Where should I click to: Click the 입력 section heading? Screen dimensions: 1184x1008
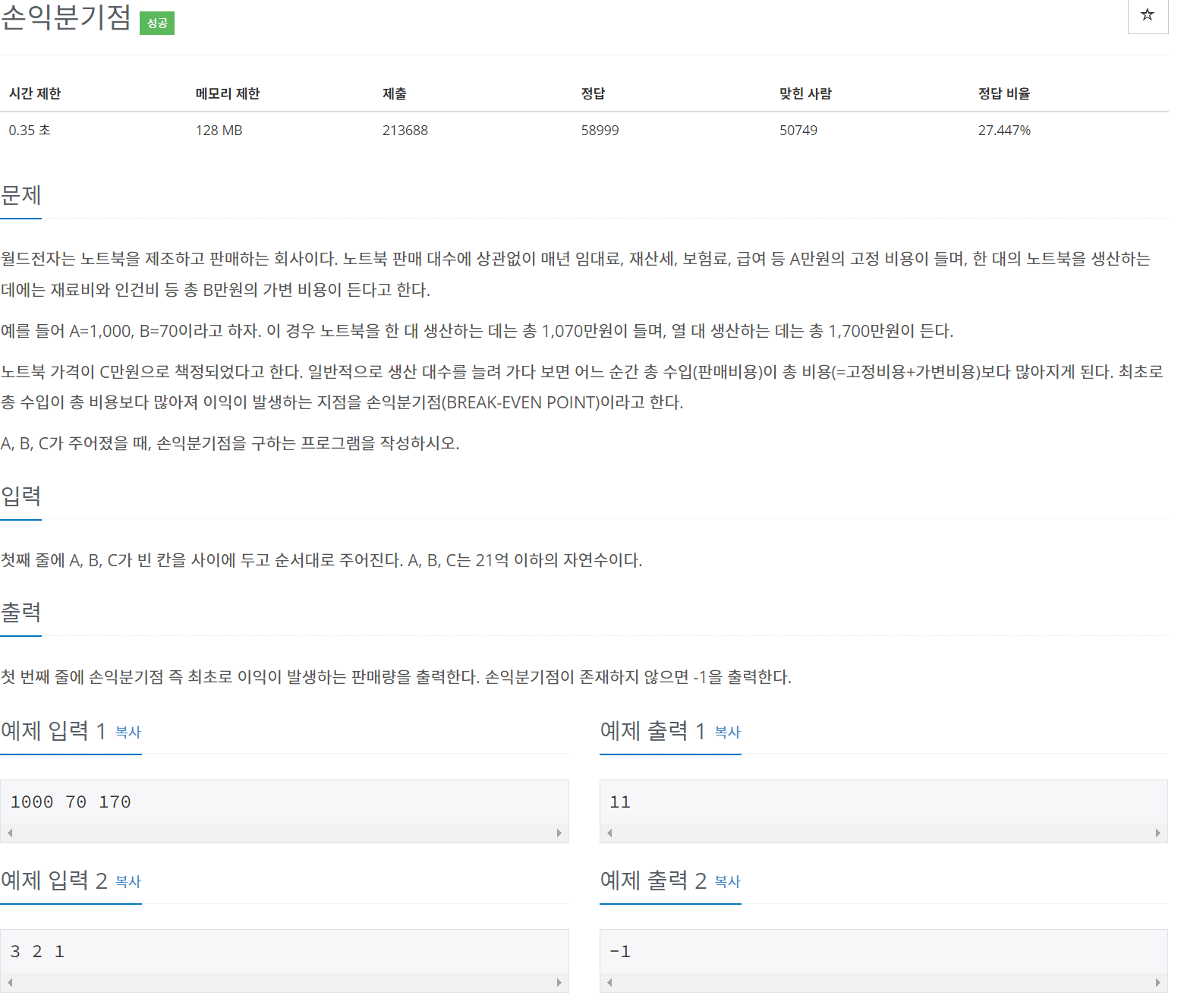(x=21, y=496)
